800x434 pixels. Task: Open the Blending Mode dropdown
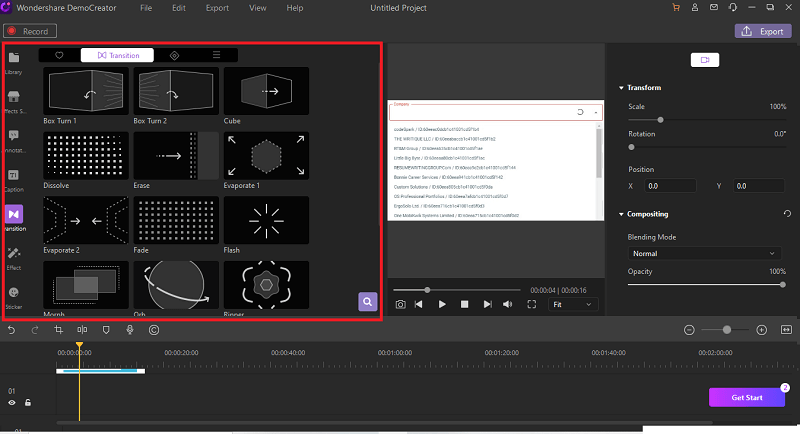pyautogui.click(x=704, y=253)
